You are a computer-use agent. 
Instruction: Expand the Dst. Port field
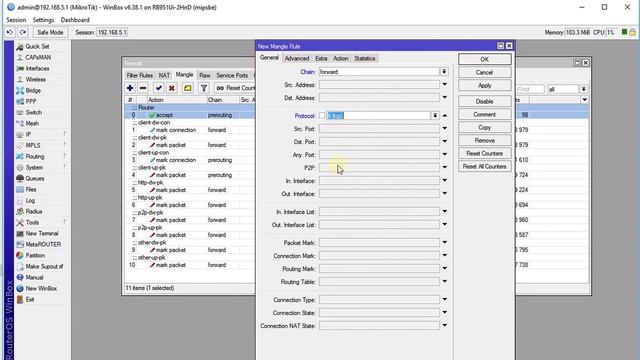444,142
